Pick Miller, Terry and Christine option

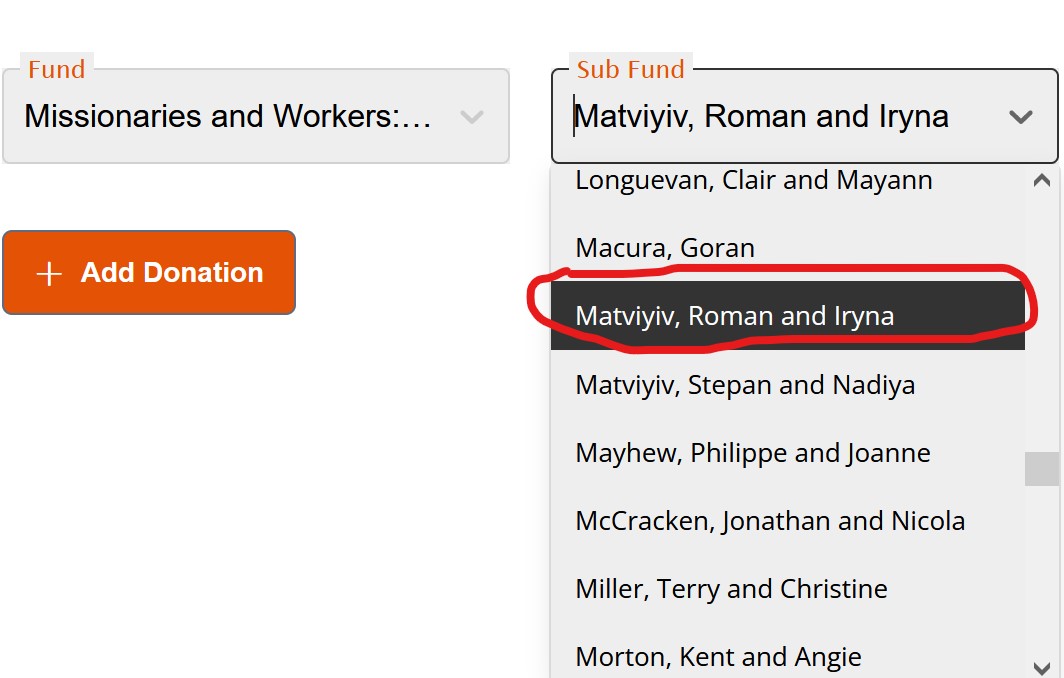click(731, 589)
